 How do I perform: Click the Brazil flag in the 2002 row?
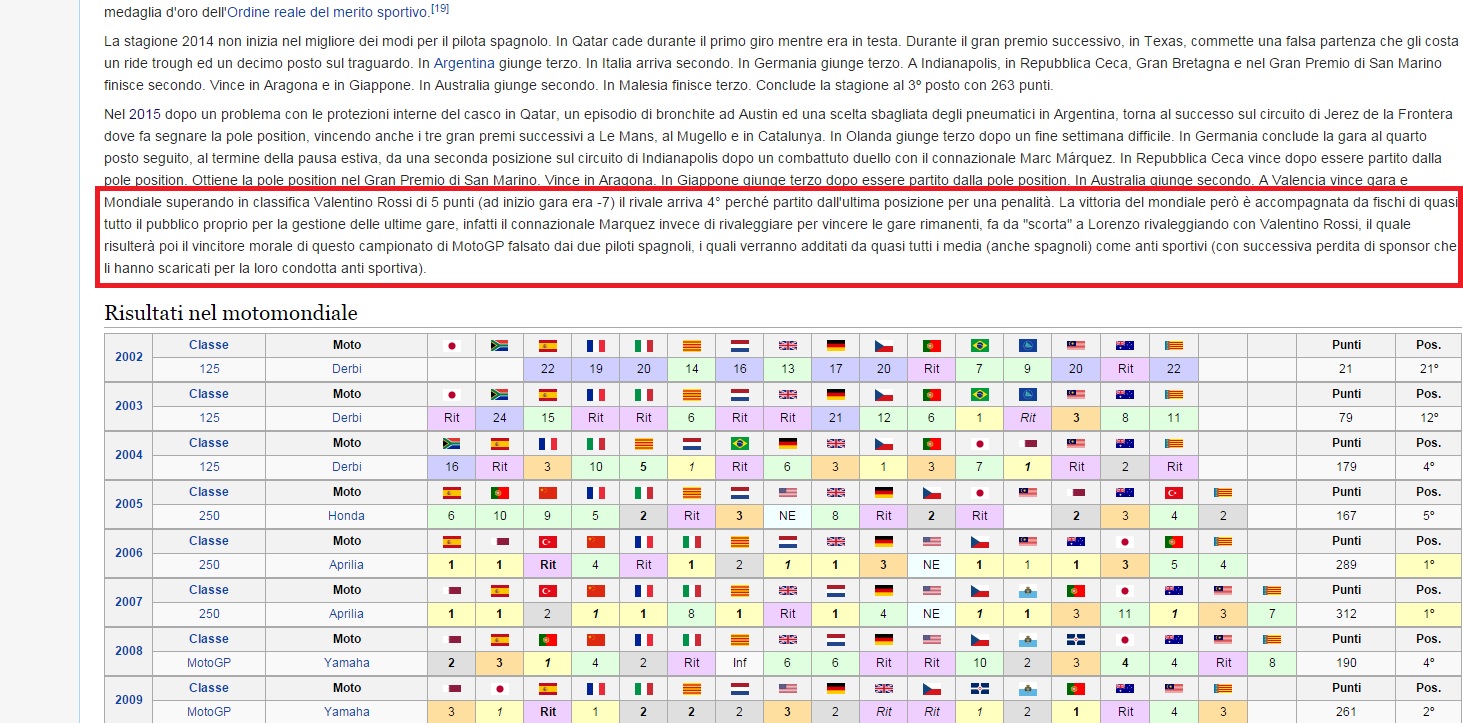(979, 345)
